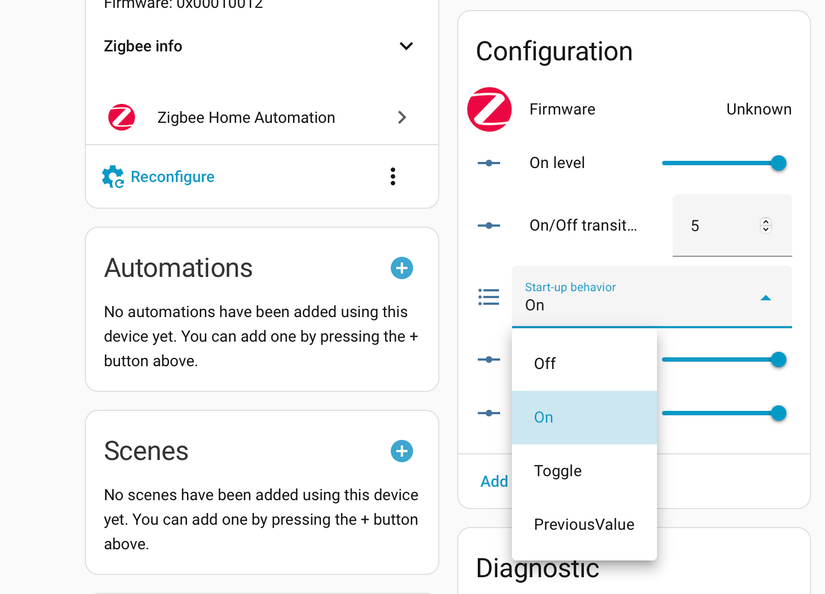The width and height of the screenshot is (825, 594).
Task: Collapse the Start-up behavior dropdown
Action: [765, 298]
